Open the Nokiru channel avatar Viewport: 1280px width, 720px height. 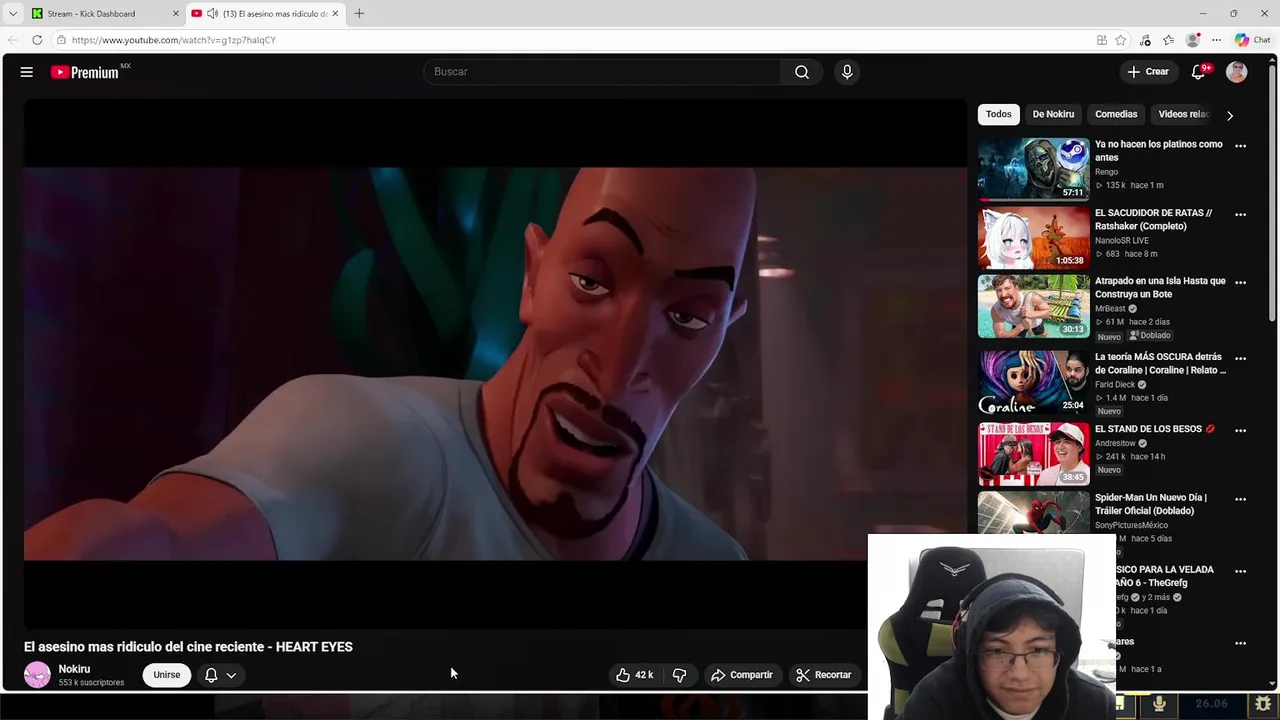click(x=37, y=675)
